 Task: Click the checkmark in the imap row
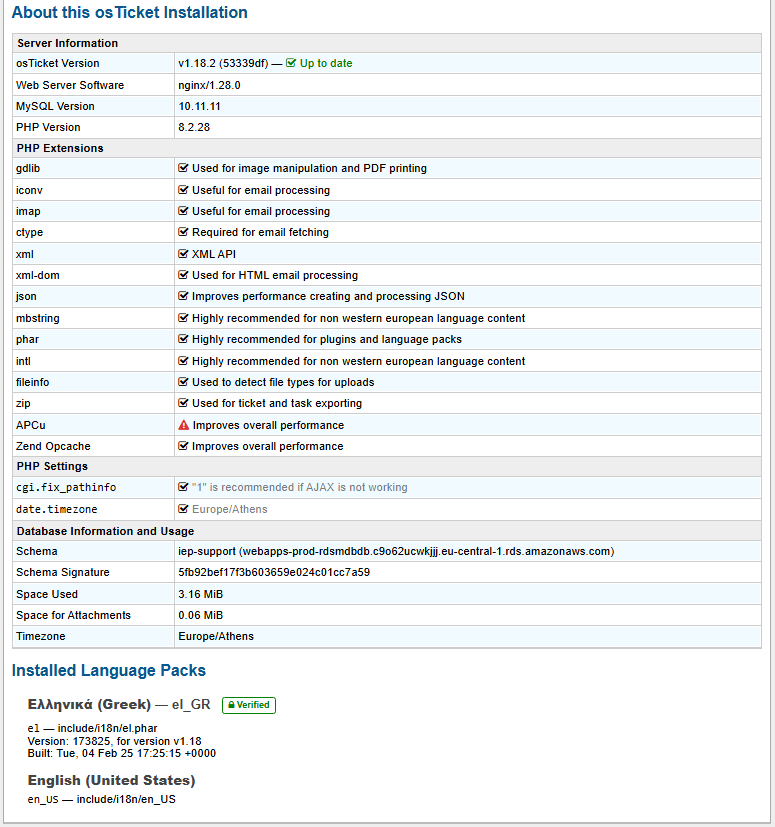183,211
